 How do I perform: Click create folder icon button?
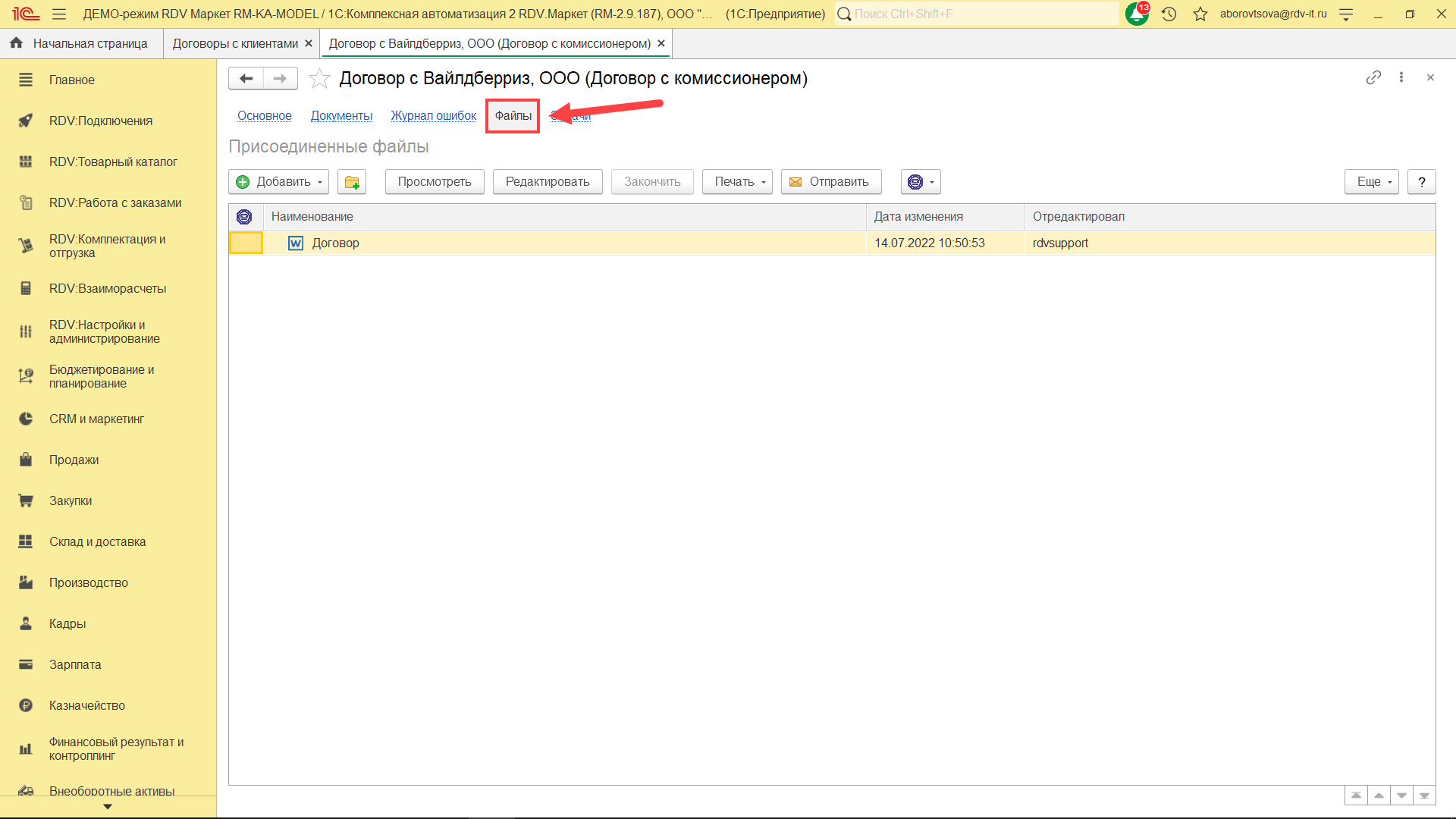pos(352,182)
